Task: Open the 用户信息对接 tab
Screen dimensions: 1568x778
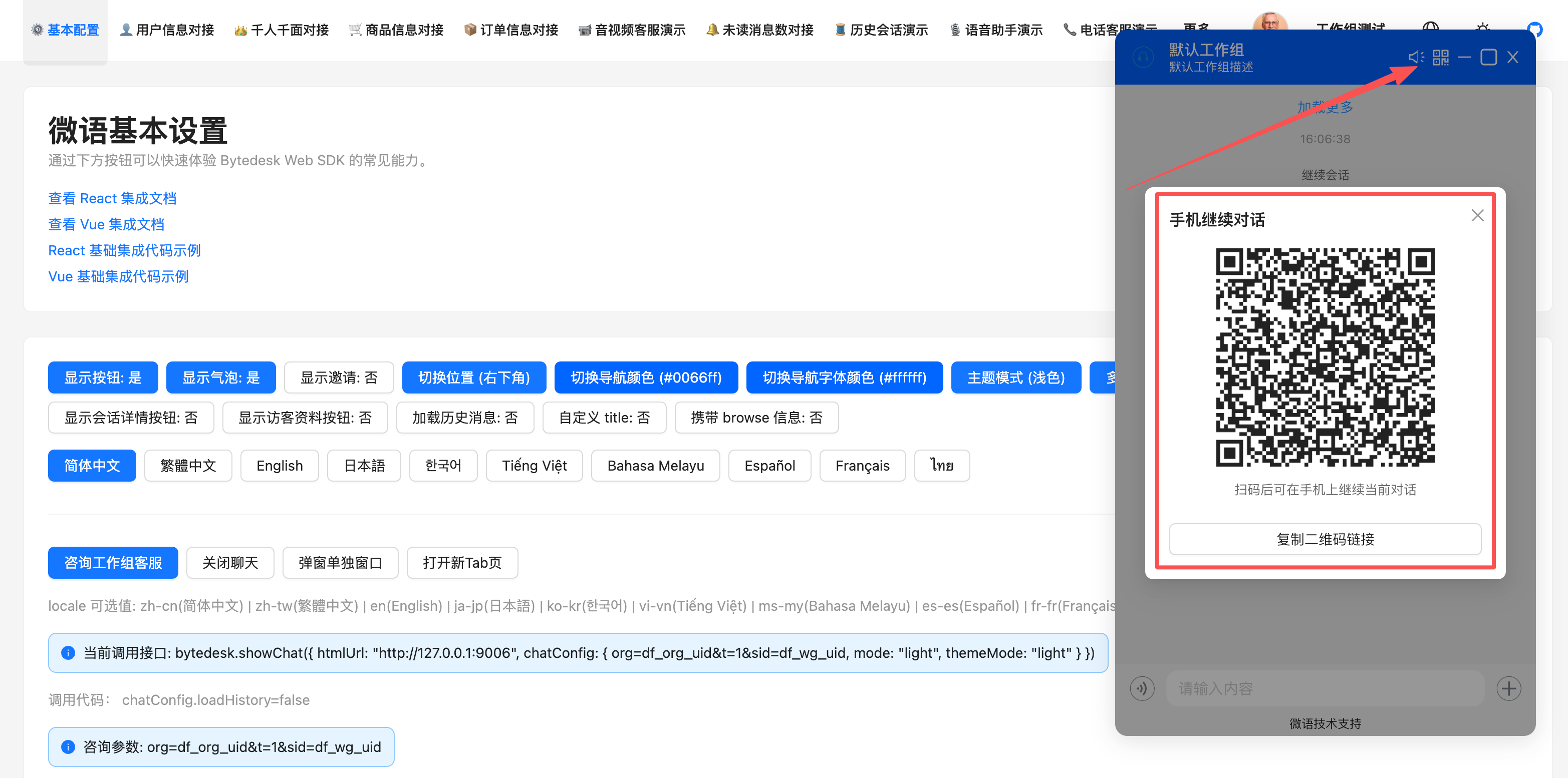Action: coord(167,29)
